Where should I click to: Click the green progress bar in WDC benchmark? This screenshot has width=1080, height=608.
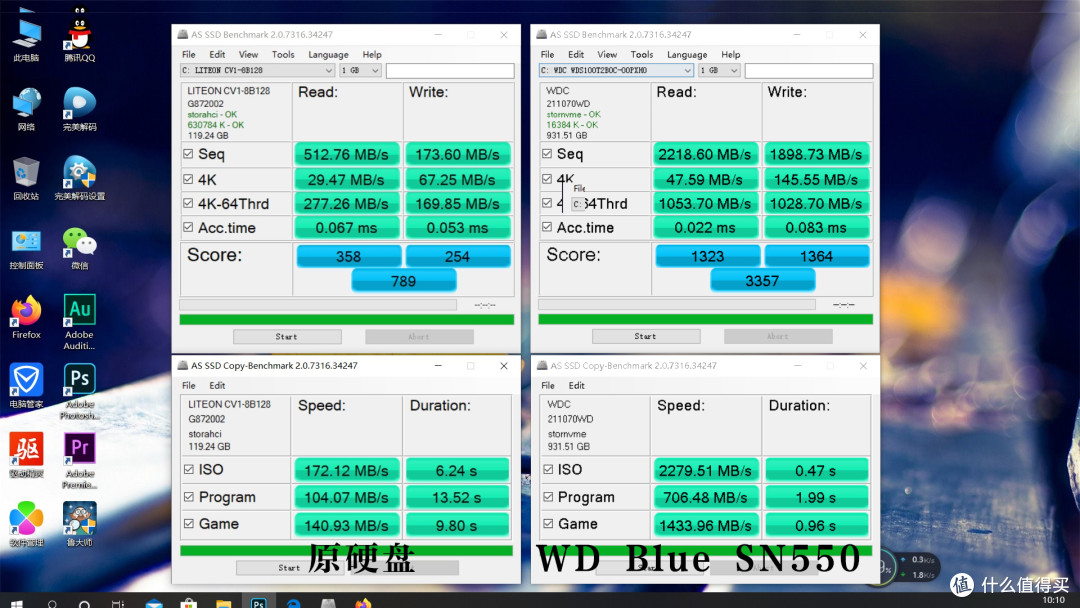705,319
